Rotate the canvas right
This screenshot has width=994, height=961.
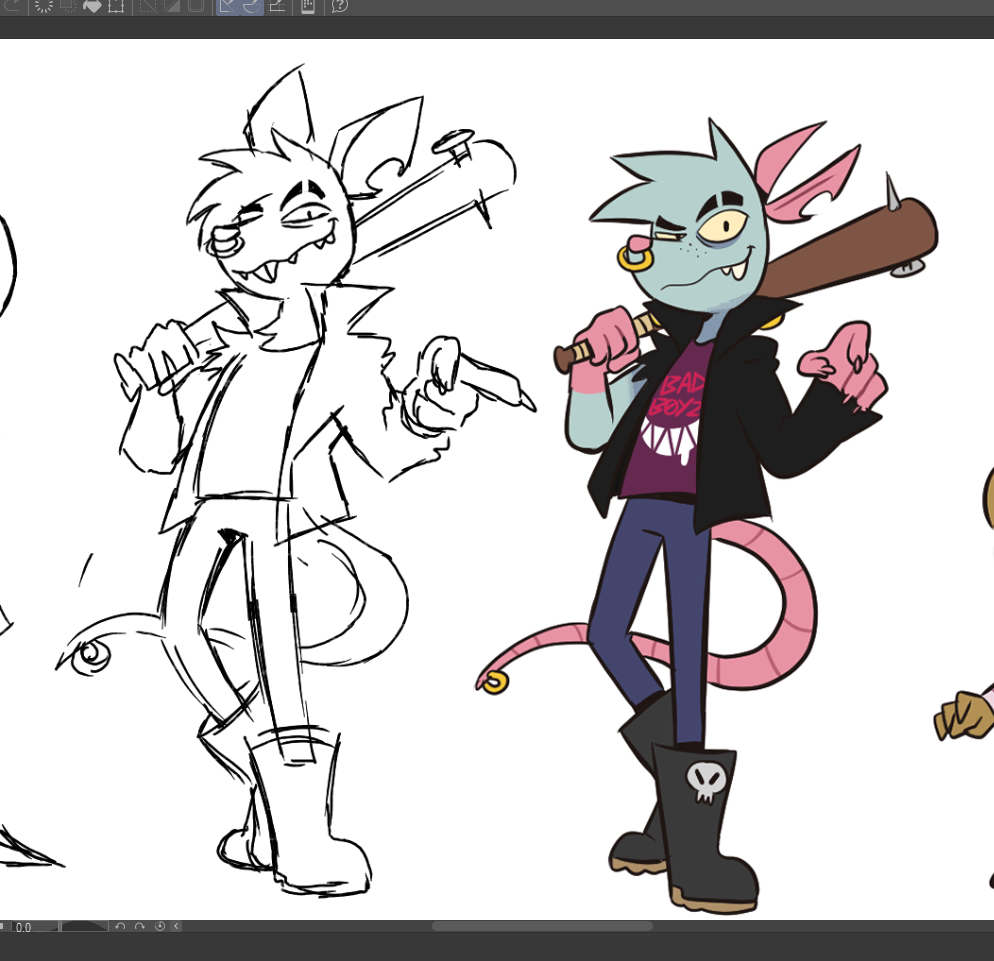click(140, 927)
